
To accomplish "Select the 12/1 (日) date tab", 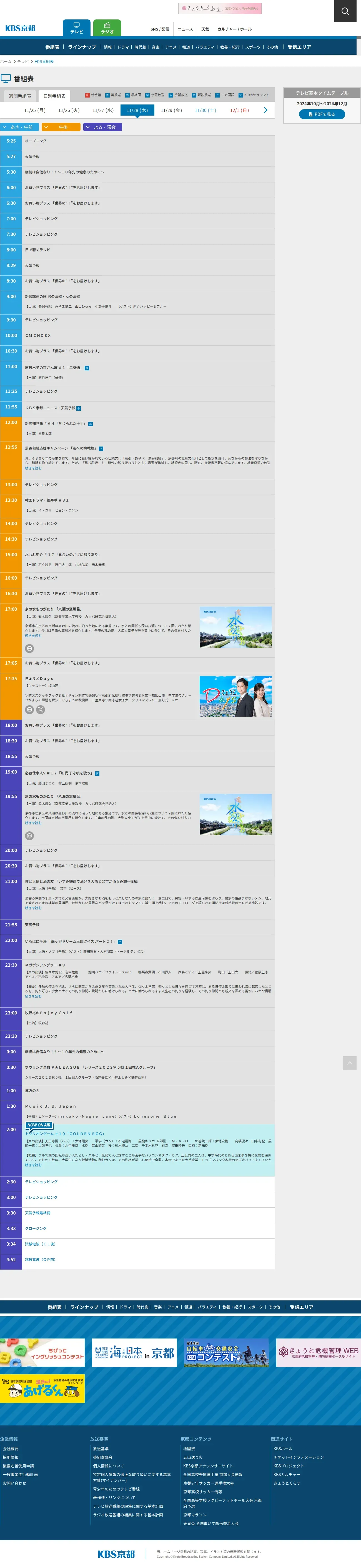I will tap(239, 110).
